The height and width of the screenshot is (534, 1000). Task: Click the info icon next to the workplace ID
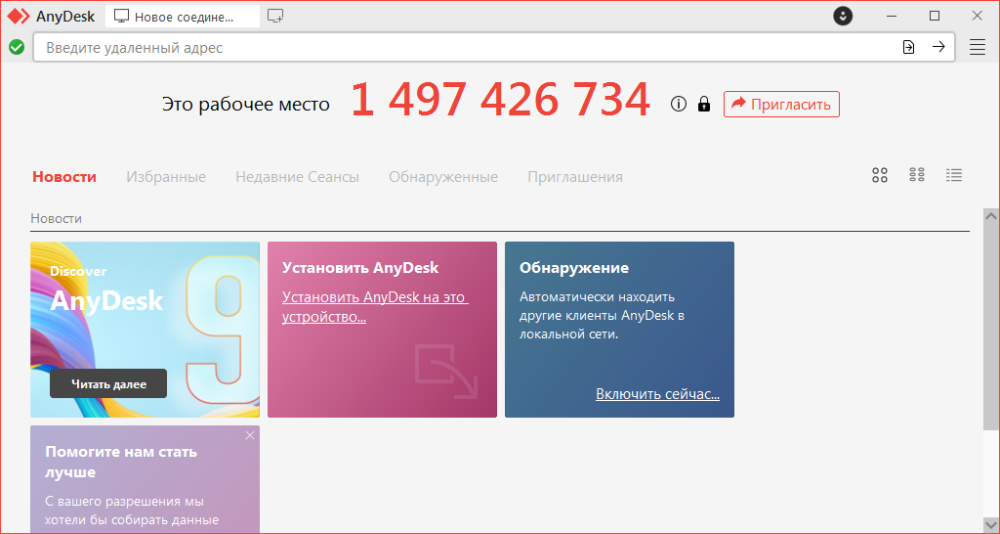pos(679,103)
